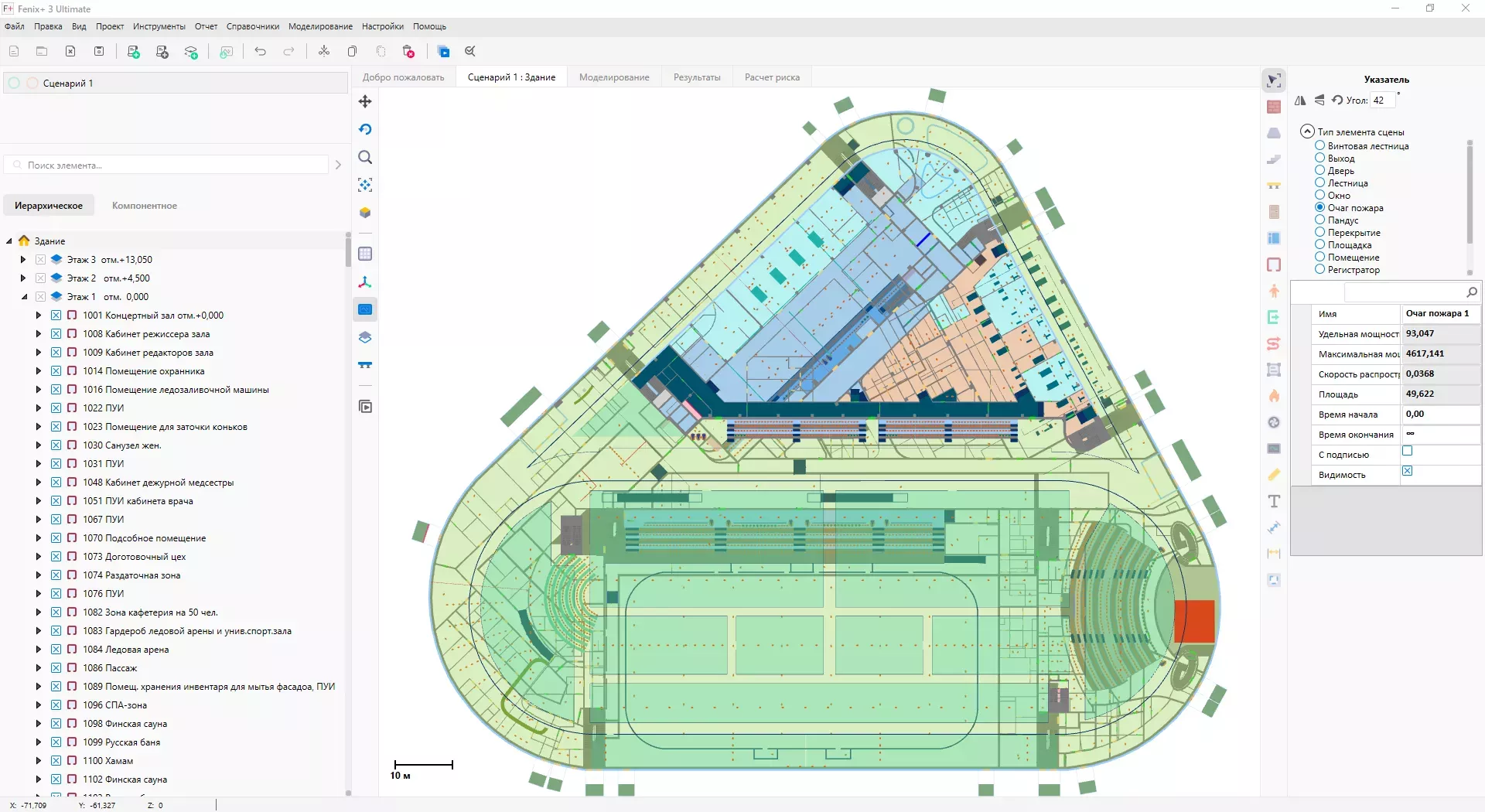Viewport: 1485px width, 812px height.
Task: Expand 1001 Концертный зал node
Action: (x=38, y=316)
